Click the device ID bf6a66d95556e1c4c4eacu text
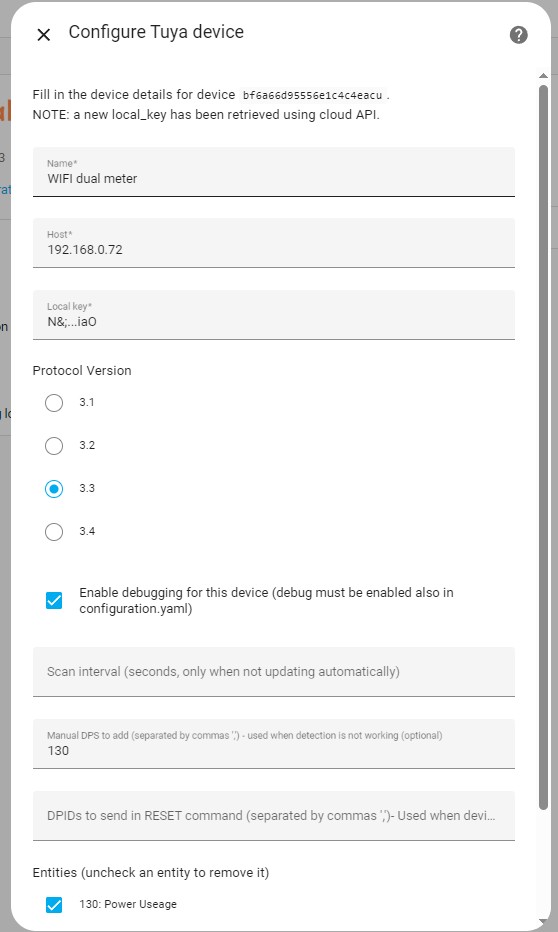558x932 pixels. tap(313, 95)
